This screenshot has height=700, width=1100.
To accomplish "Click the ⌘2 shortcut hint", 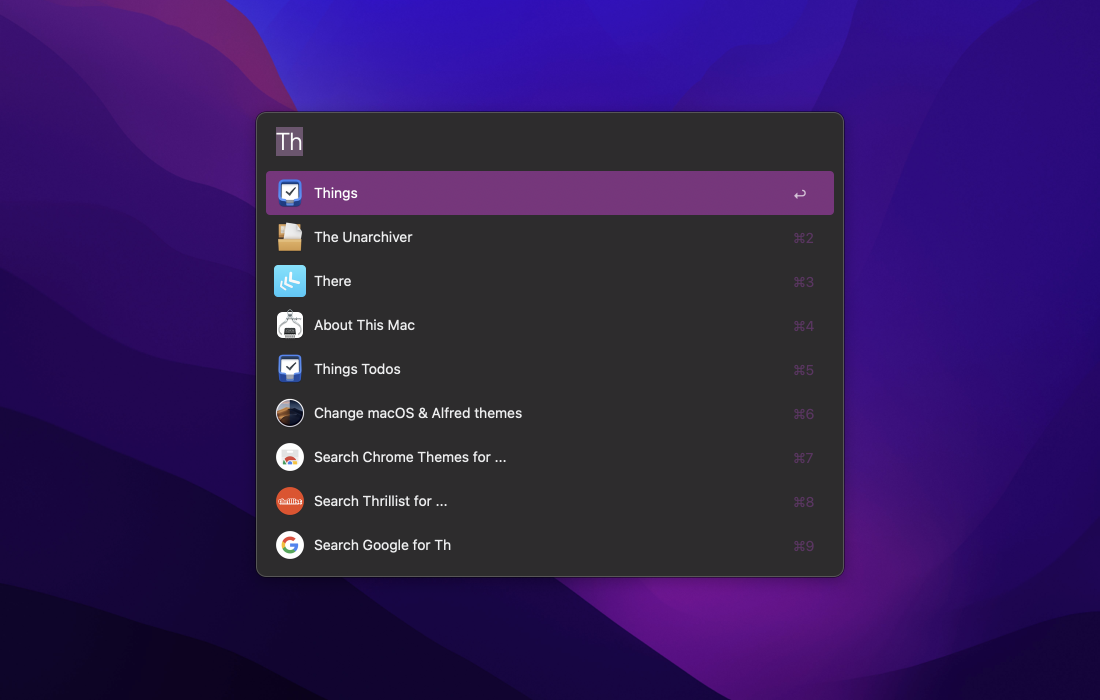I will (803, 238).
